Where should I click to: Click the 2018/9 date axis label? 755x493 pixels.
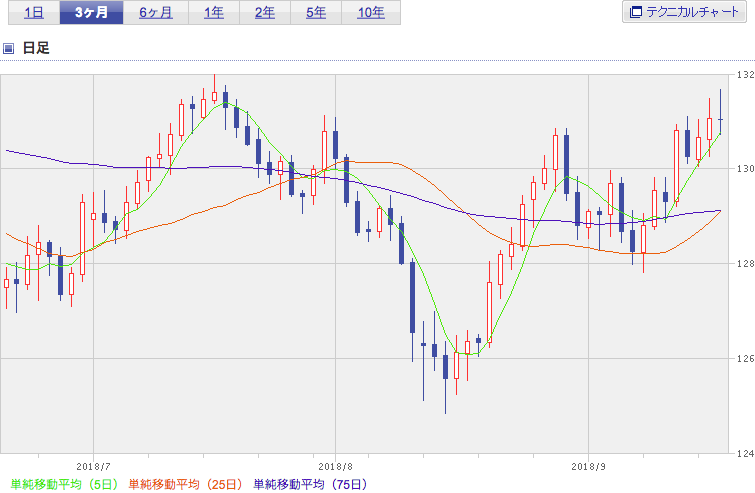tap(588, 467)
